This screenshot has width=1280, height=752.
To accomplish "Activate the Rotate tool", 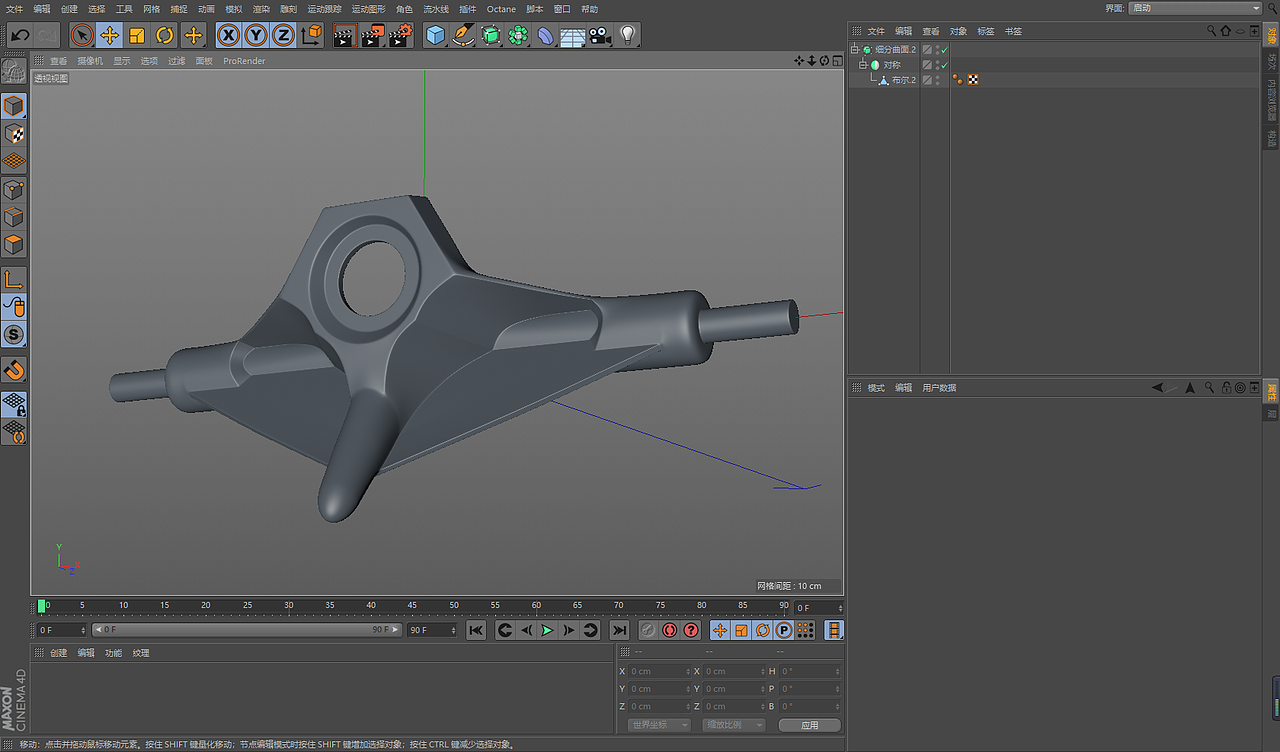I will point(165,35).
